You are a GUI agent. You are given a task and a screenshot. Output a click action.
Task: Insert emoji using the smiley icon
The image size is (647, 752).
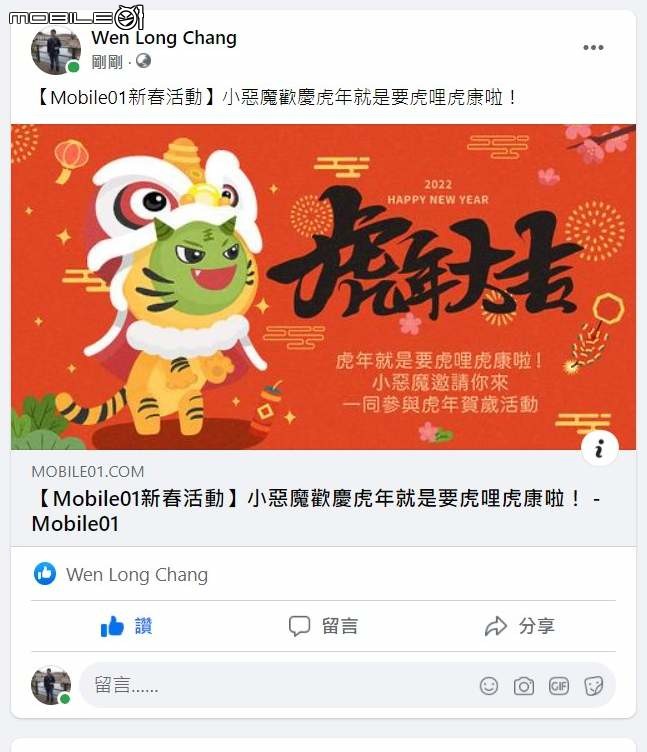pos(489,686)
